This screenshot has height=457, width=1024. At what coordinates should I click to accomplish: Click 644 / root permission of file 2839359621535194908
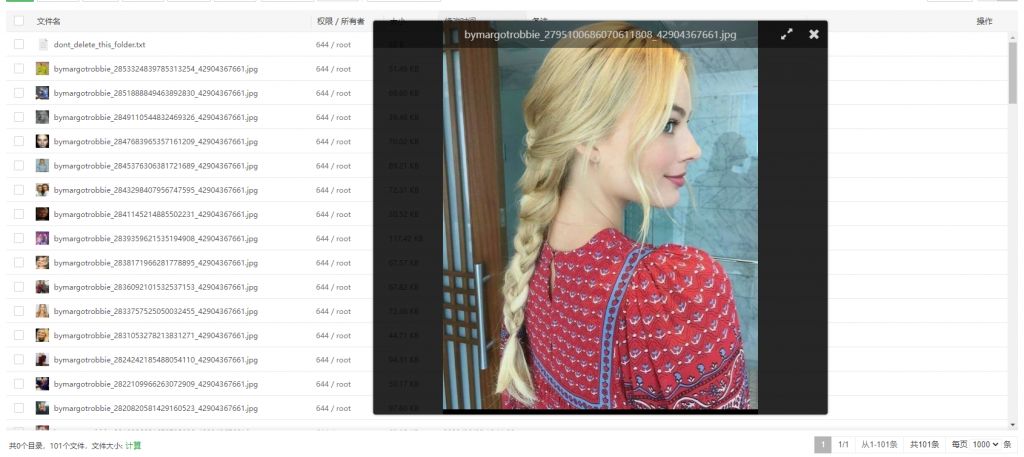click(333, 239)
